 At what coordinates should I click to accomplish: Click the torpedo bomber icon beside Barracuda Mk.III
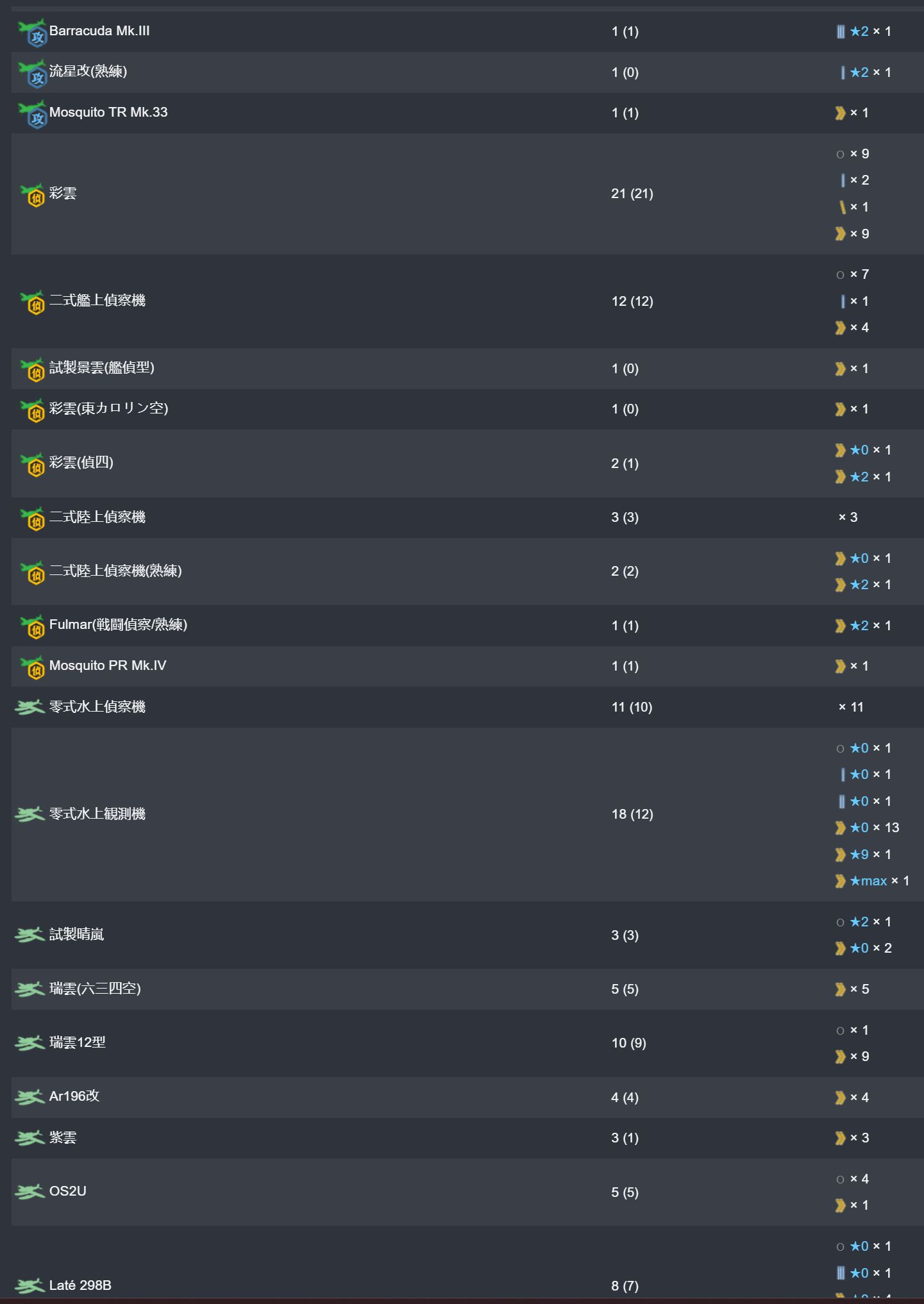click(x=33, y=33)
